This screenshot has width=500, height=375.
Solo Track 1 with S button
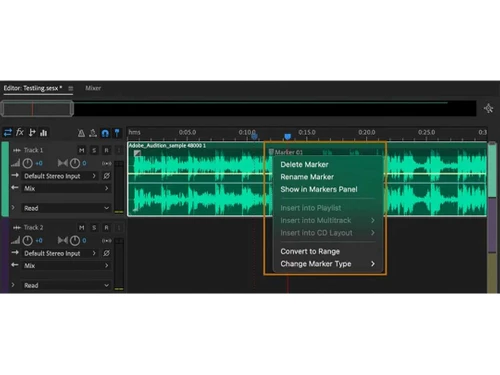tap(94, 150)
